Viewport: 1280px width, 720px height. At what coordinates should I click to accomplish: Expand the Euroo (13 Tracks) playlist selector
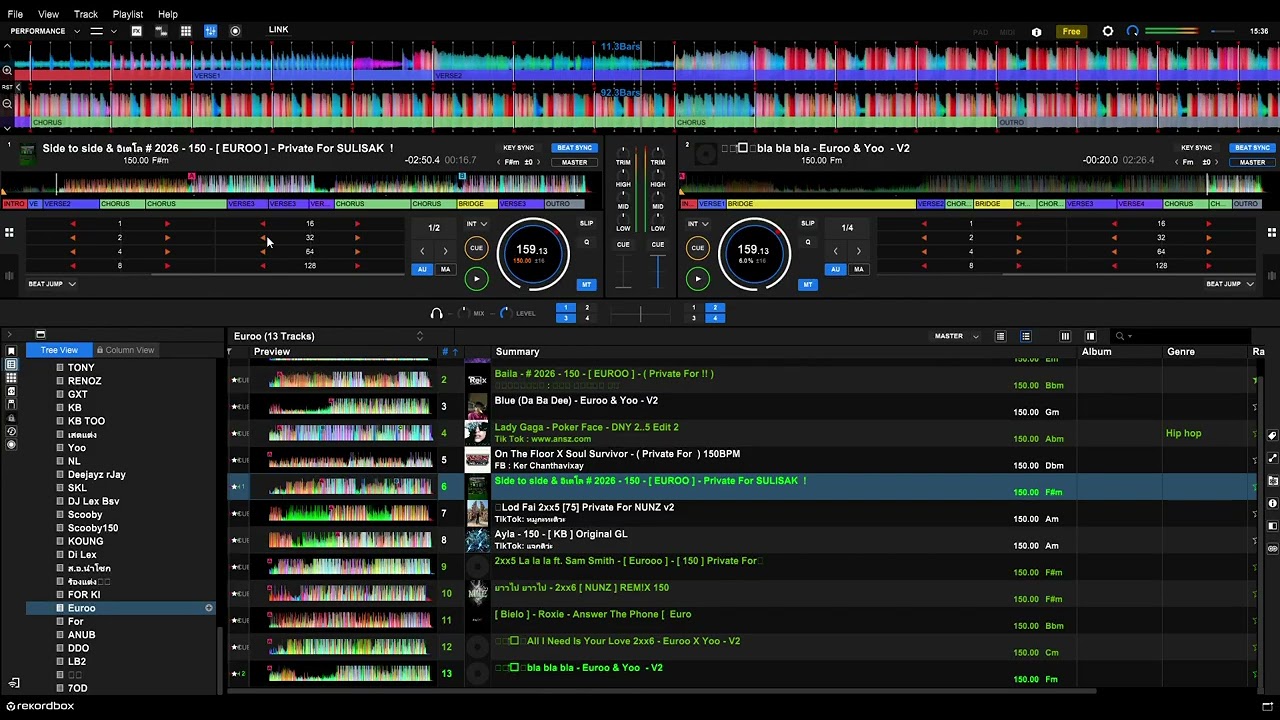[420, 336]
